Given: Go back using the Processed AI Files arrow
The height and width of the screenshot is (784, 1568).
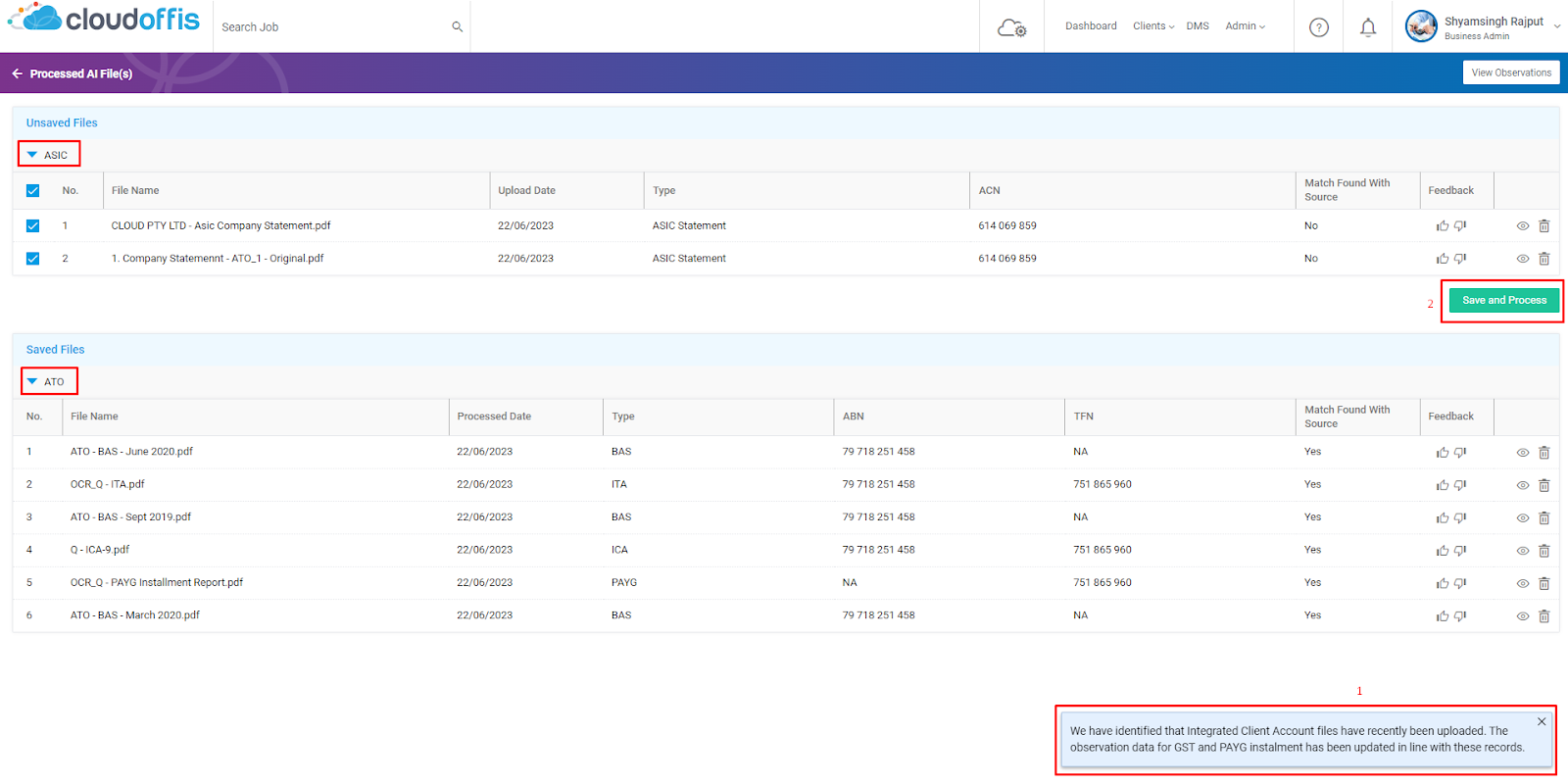Looking at the screenshot, I should (17, 73).
